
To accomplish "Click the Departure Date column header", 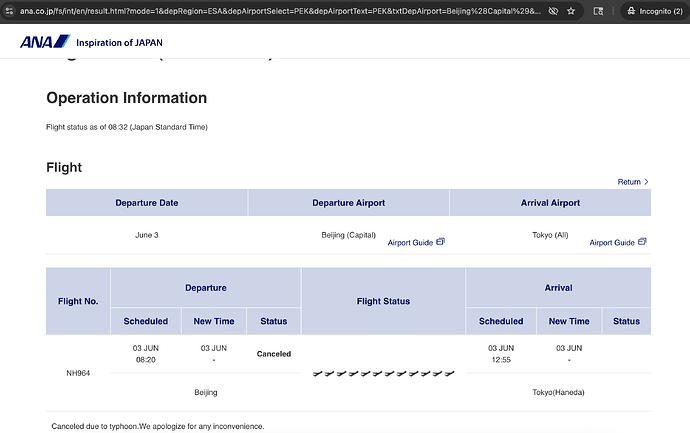I will [x=147, y=203].
